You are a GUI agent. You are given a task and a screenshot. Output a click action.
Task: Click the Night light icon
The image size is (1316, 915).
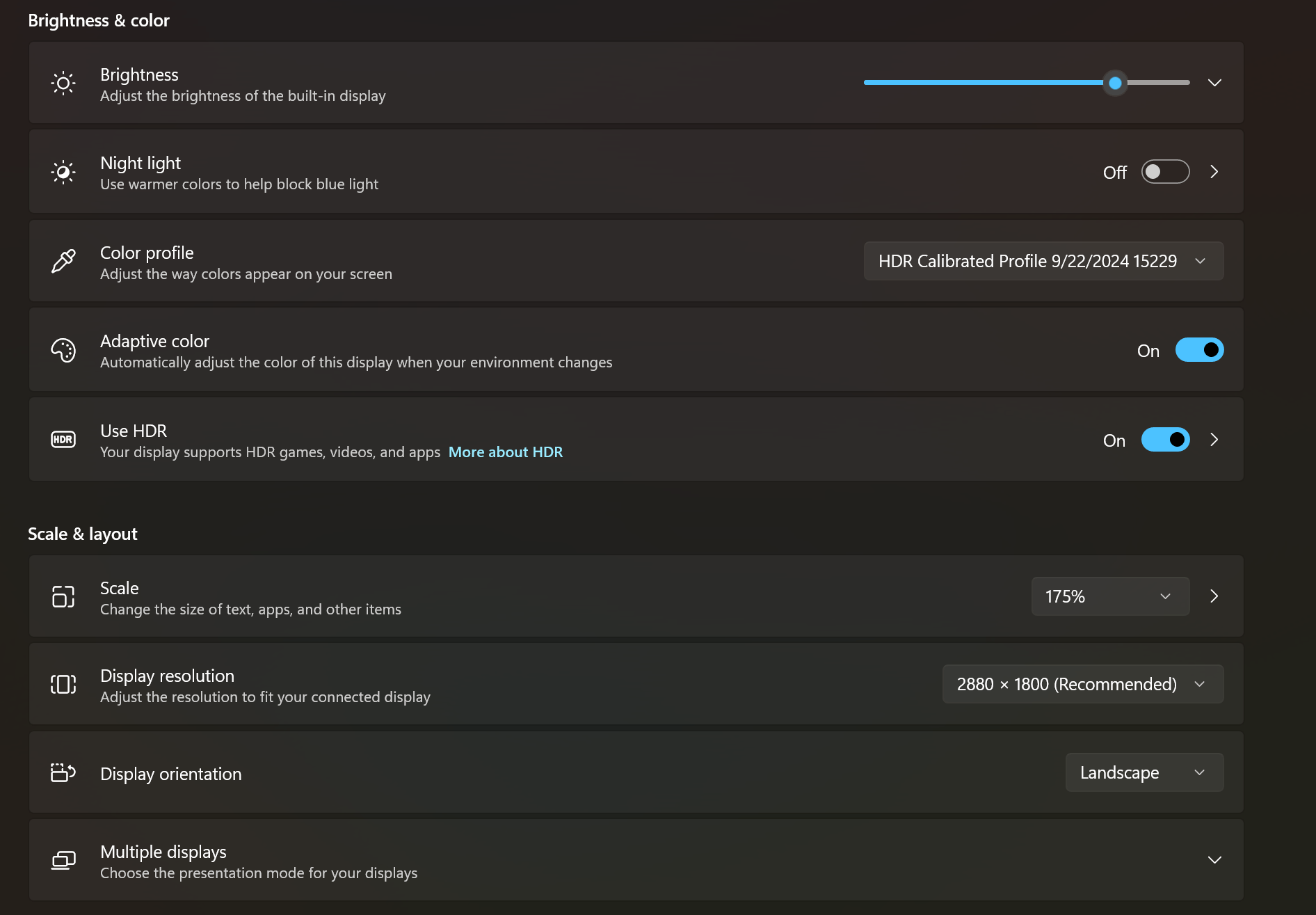coord(63,172)
